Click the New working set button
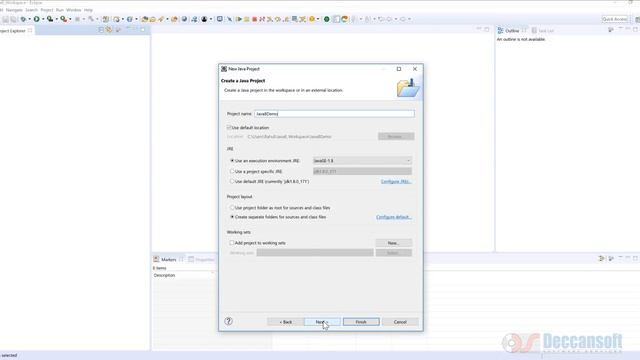This screenshot has width=640, height=360. pos(393,243)
